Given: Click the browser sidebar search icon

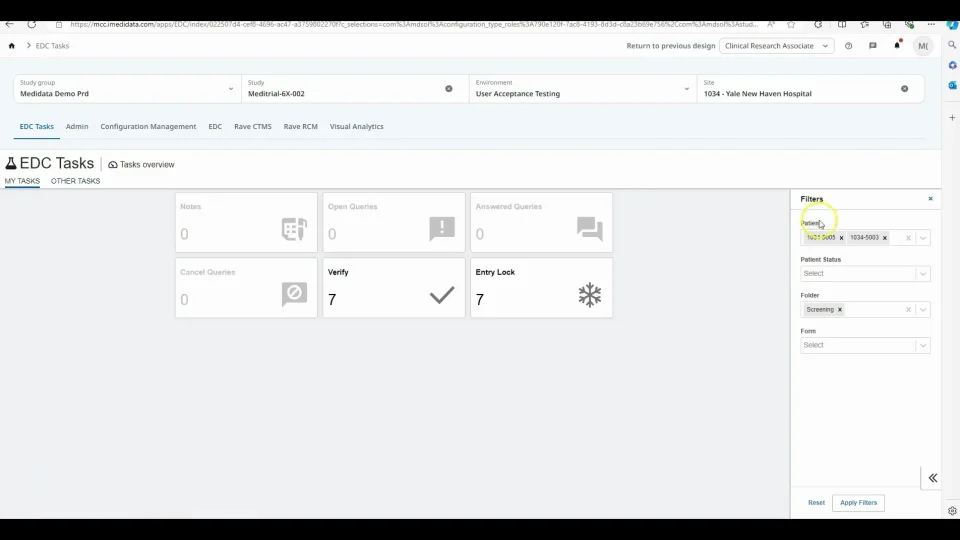Looking at the screenshot, I should (952, 45).
